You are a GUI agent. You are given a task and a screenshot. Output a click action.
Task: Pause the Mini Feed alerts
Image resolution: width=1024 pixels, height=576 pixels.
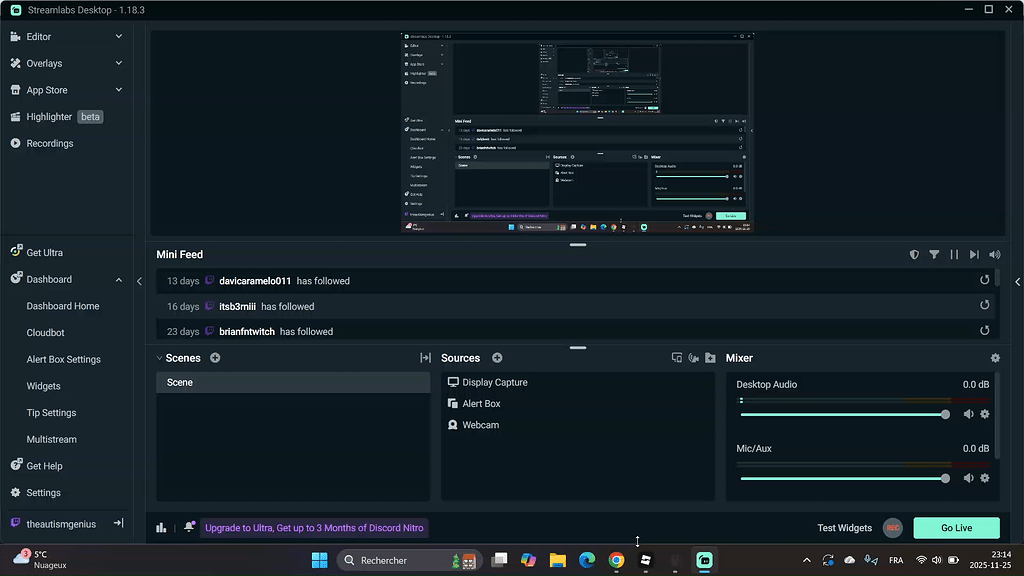pyautogui.click(x=954, y=254)
